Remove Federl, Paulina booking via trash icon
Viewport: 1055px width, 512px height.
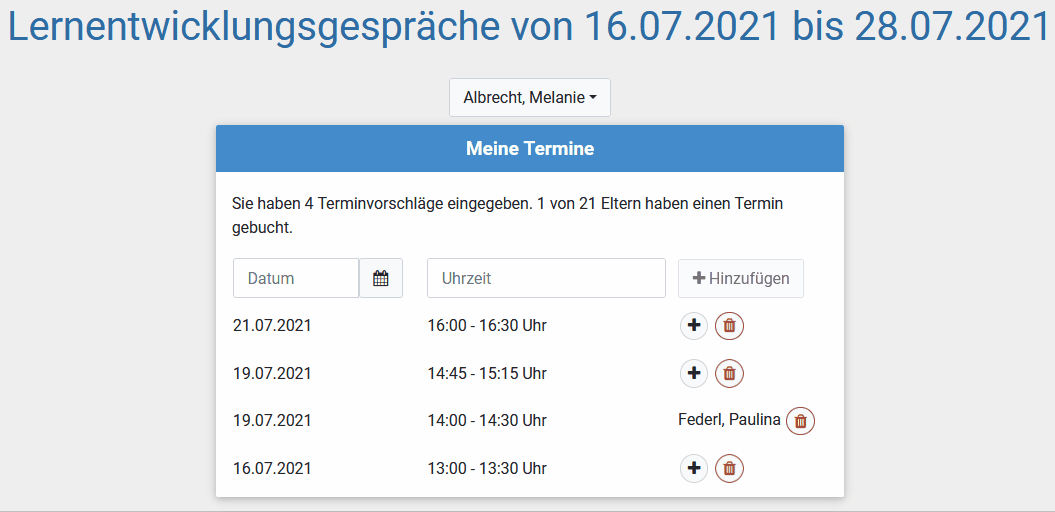coord(801,421)
